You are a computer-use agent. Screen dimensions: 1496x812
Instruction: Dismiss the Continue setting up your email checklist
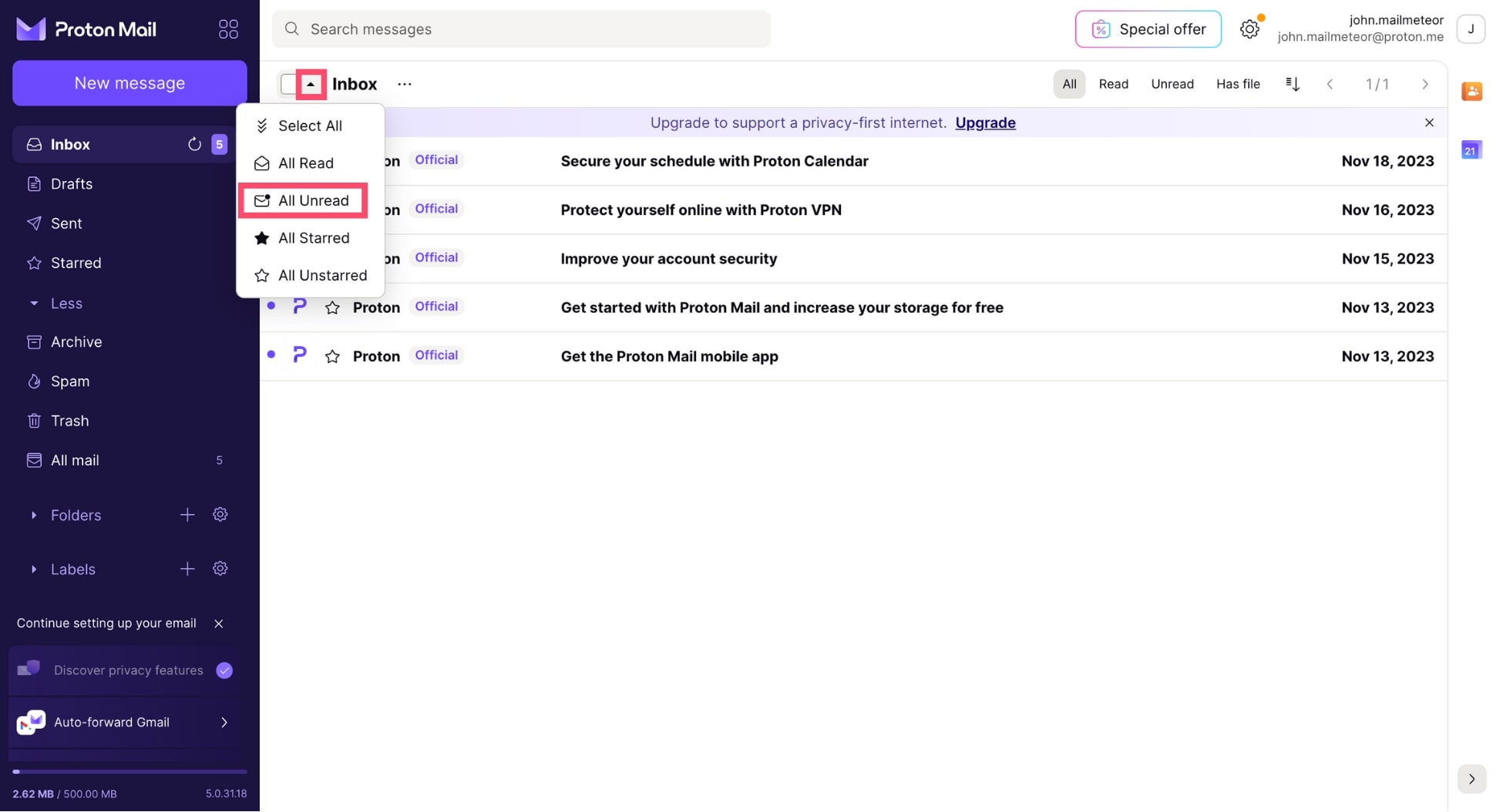pos(219,623)
